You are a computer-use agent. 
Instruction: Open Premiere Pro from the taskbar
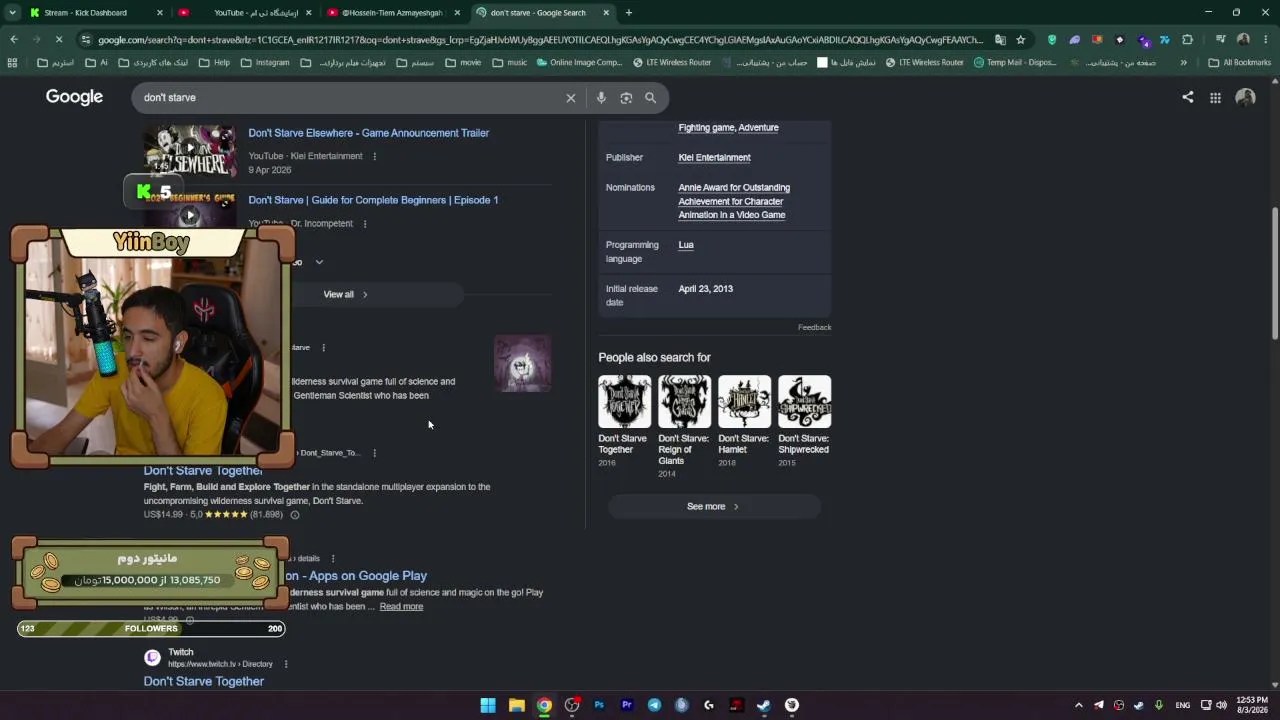tap(627, 705)
